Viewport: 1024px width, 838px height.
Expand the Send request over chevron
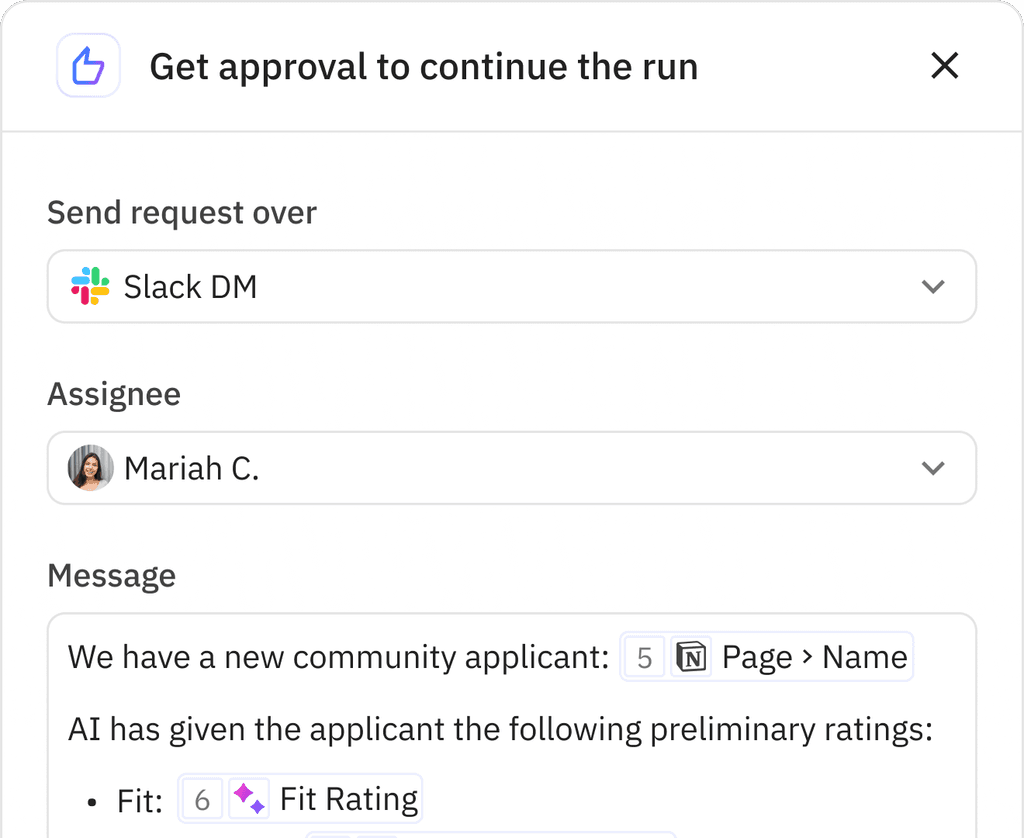932,287
